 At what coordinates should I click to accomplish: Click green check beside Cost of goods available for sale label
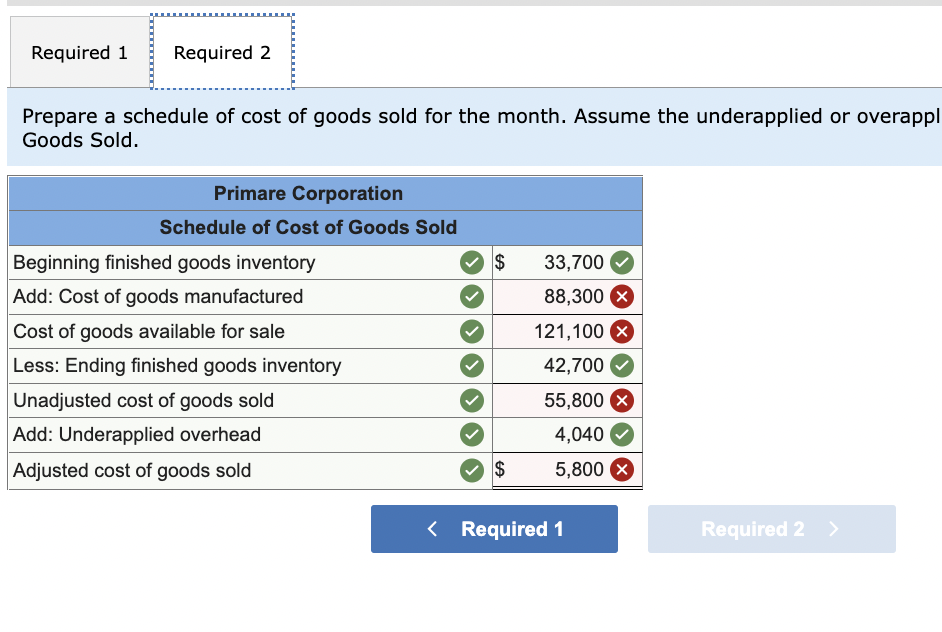(472, 332)
